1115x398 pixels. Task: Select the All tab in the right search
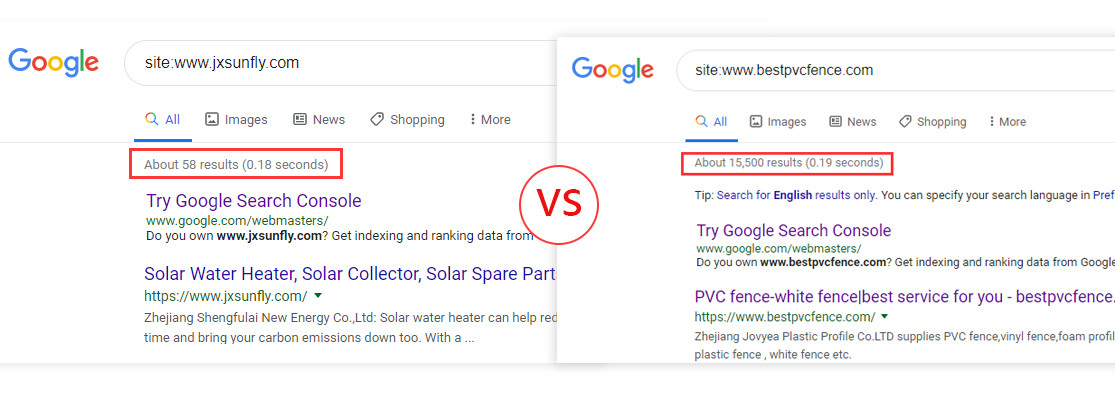(x=712, y=122)
